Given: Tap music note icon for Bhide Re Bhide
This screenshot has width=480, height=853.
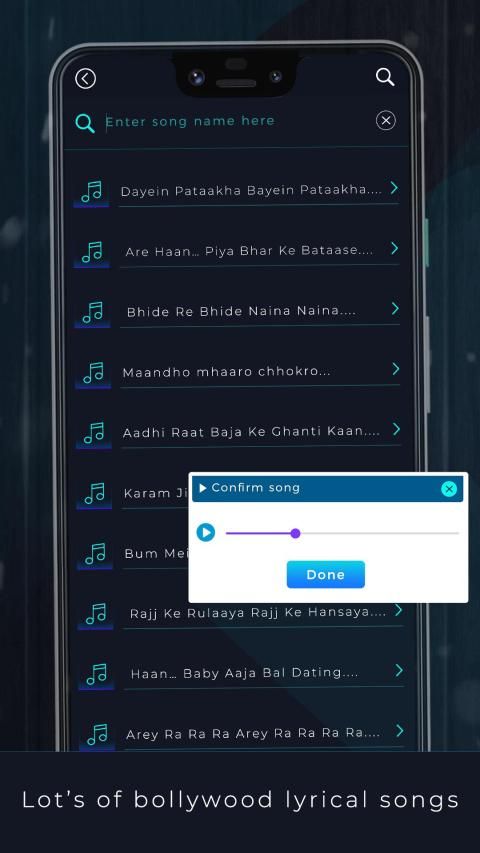Looking at the screenshot, I should coord(93,312).
